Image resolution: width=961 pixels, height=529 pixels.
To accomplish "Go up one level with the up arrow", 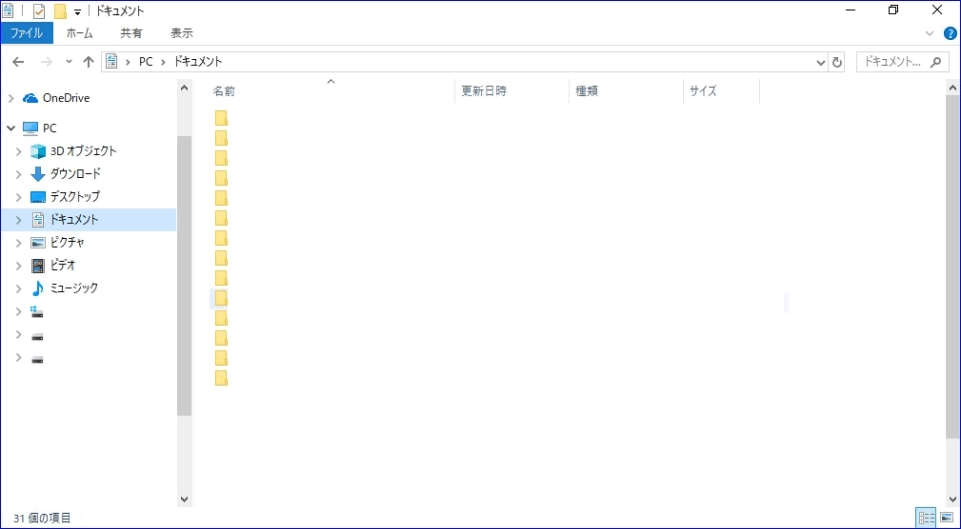I will [88, 62].
